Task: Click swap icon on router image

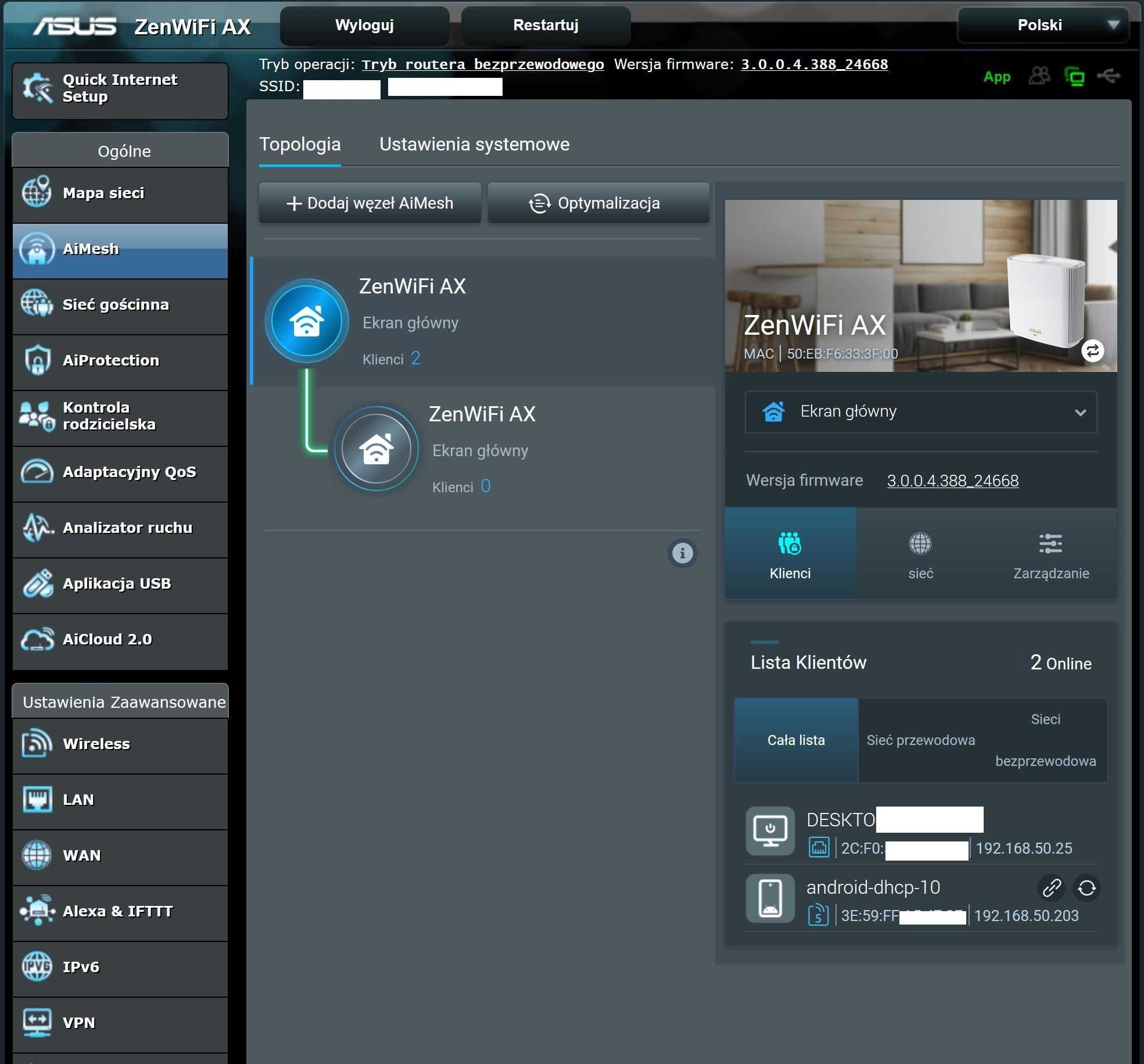Action: (x=1093, y=350)
